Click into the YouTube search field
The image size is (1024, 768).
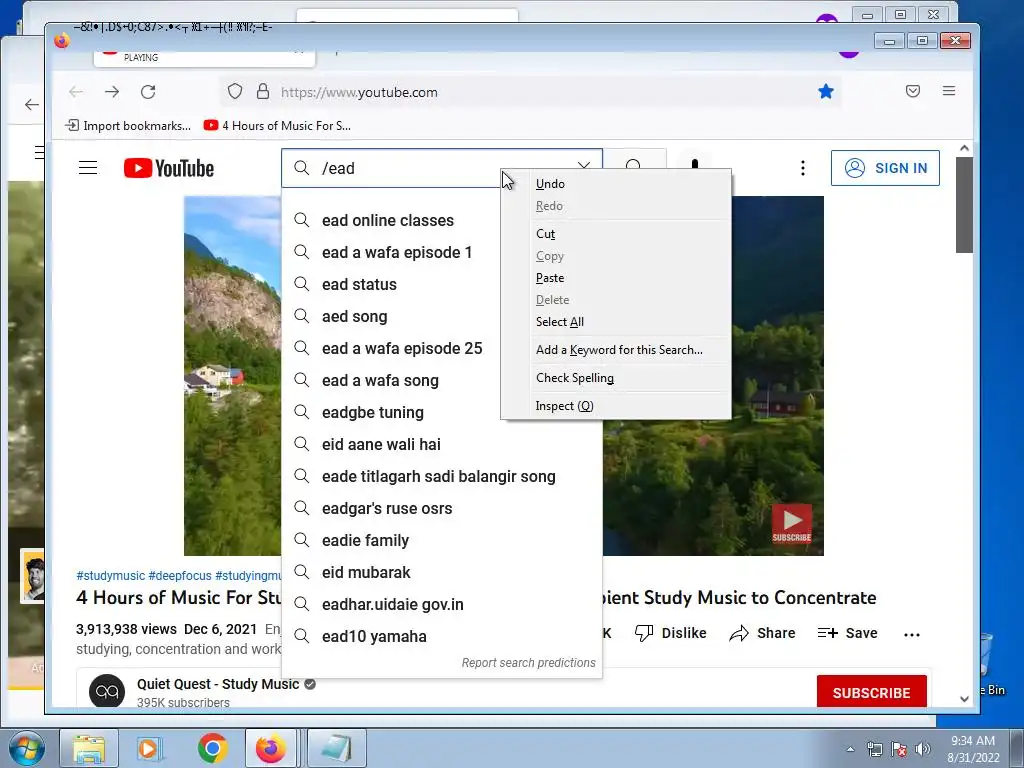[441, 168]
